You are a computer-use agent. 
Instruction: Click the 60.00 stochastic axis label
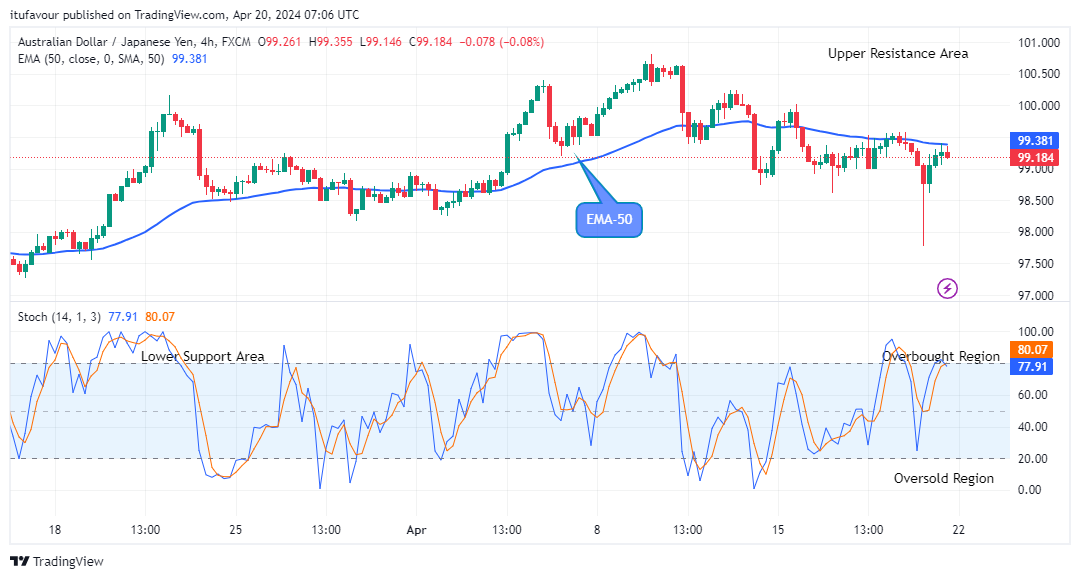coord(1032,394)
